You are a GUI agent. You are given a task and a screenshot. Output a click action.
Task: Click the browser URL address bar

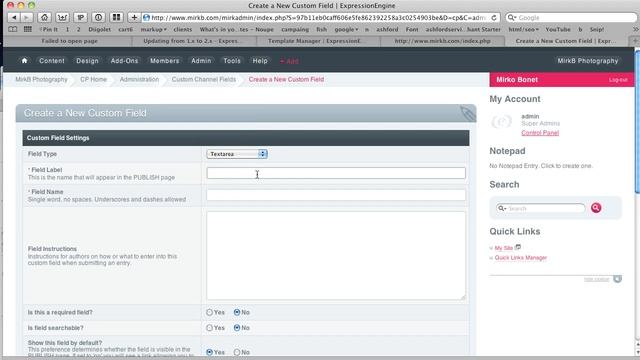click(318, 18)
